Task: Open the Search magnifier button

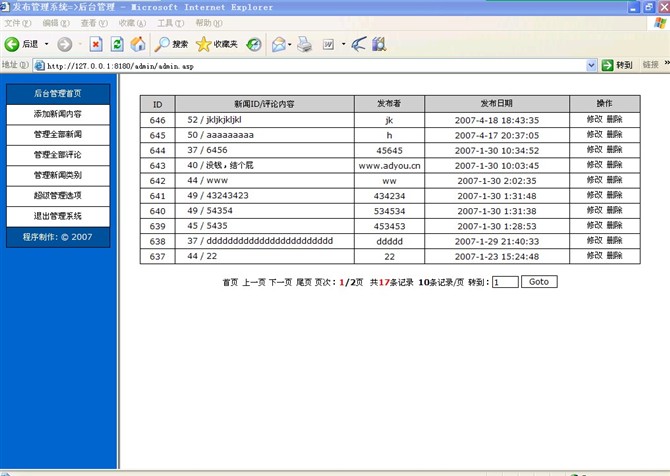Action: coord(171,44)
